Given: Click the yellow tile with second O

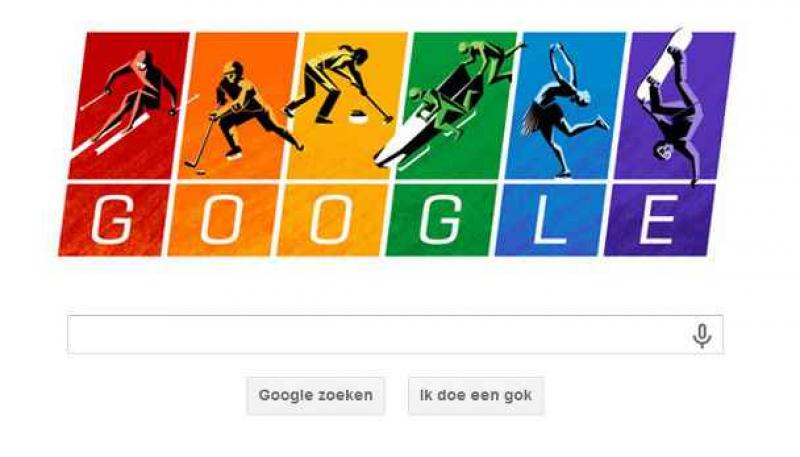Looking at the screenshot, I should click(332, 220).
